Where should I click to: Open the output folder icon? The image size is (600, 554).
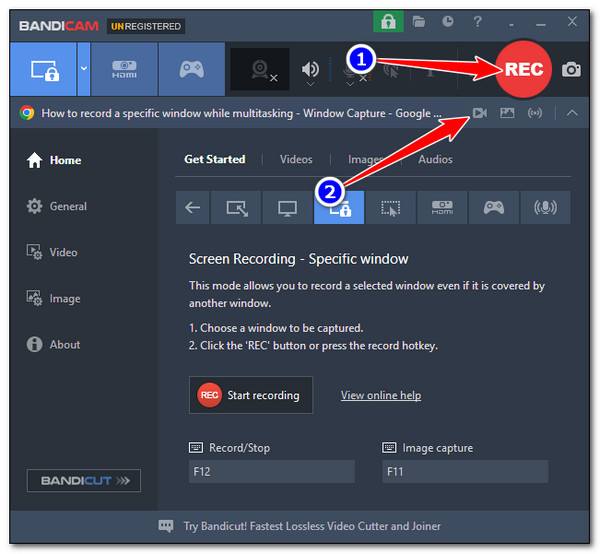click(x=419, y=22)
